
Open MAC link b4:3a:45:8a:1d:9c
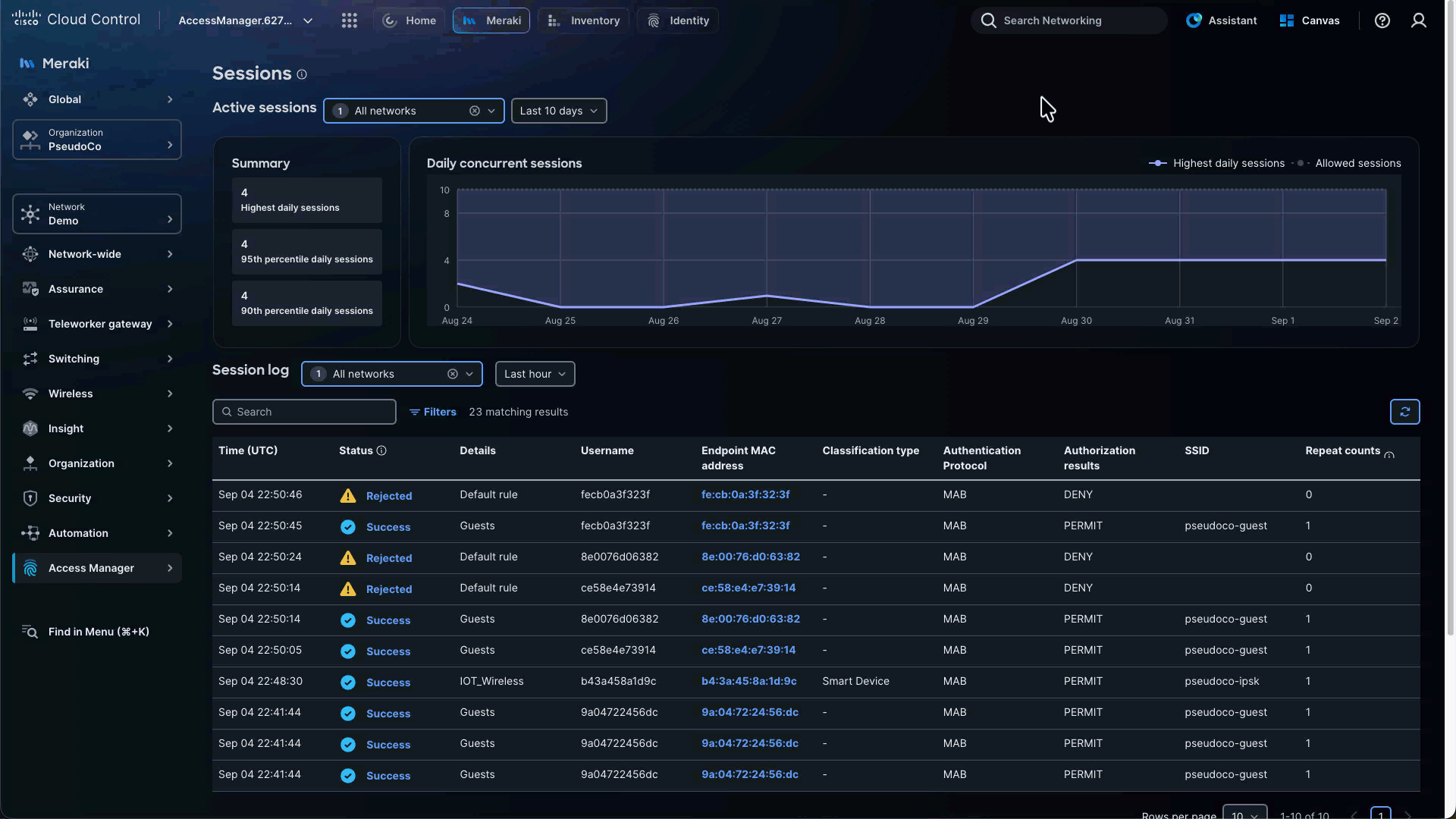coord(749,681)
